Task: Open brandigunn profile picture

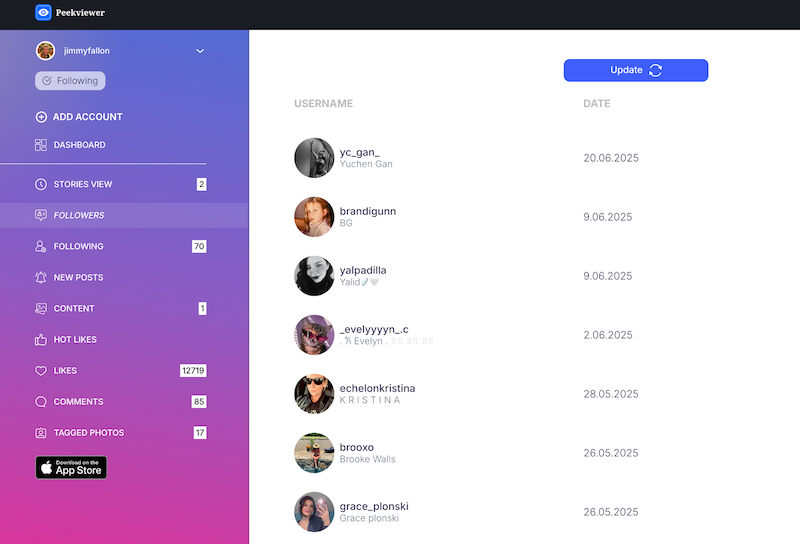Action: tap(314, 217)
